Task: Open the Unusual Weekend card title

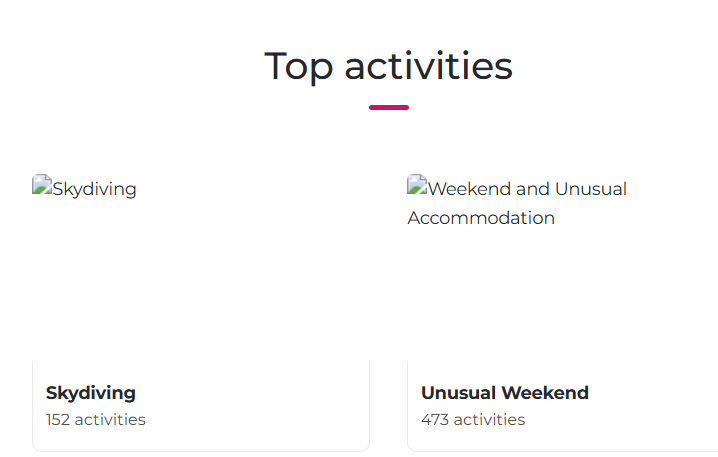Action: click(x=505, y=393)
